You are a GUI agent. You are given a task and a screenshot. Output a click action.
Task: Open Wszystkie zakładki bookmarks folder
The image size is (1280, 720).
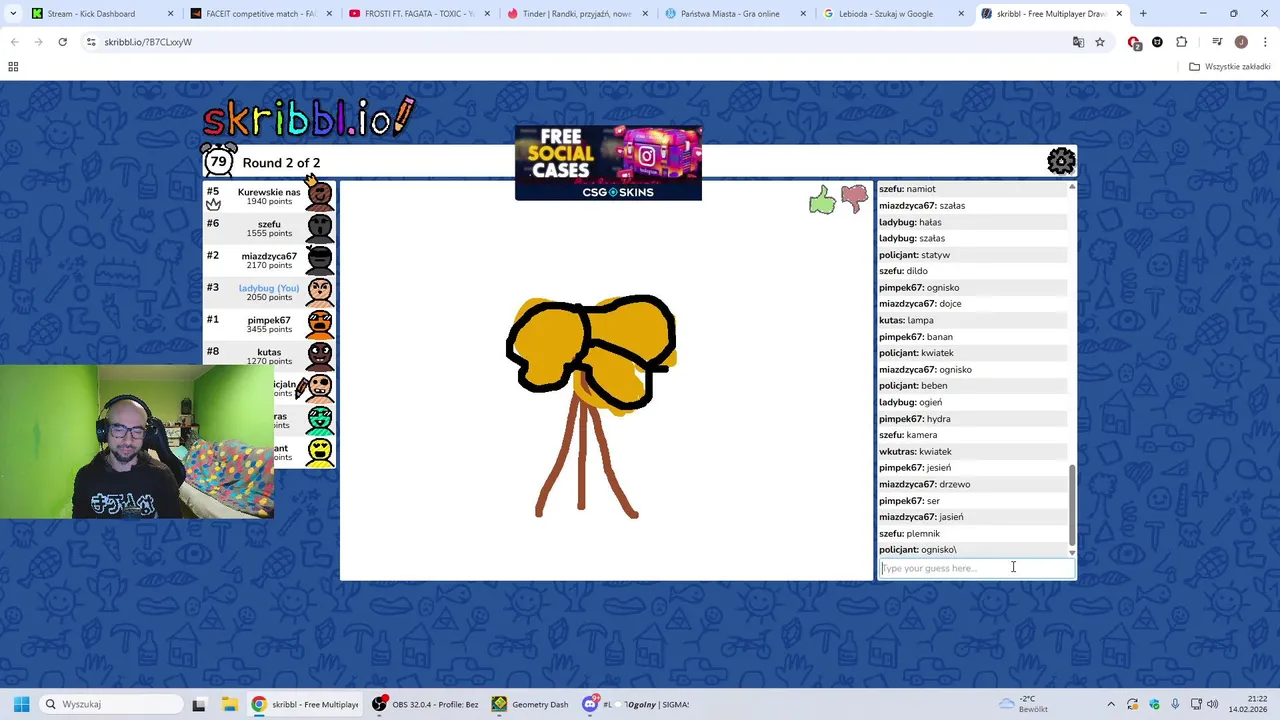1230,67
